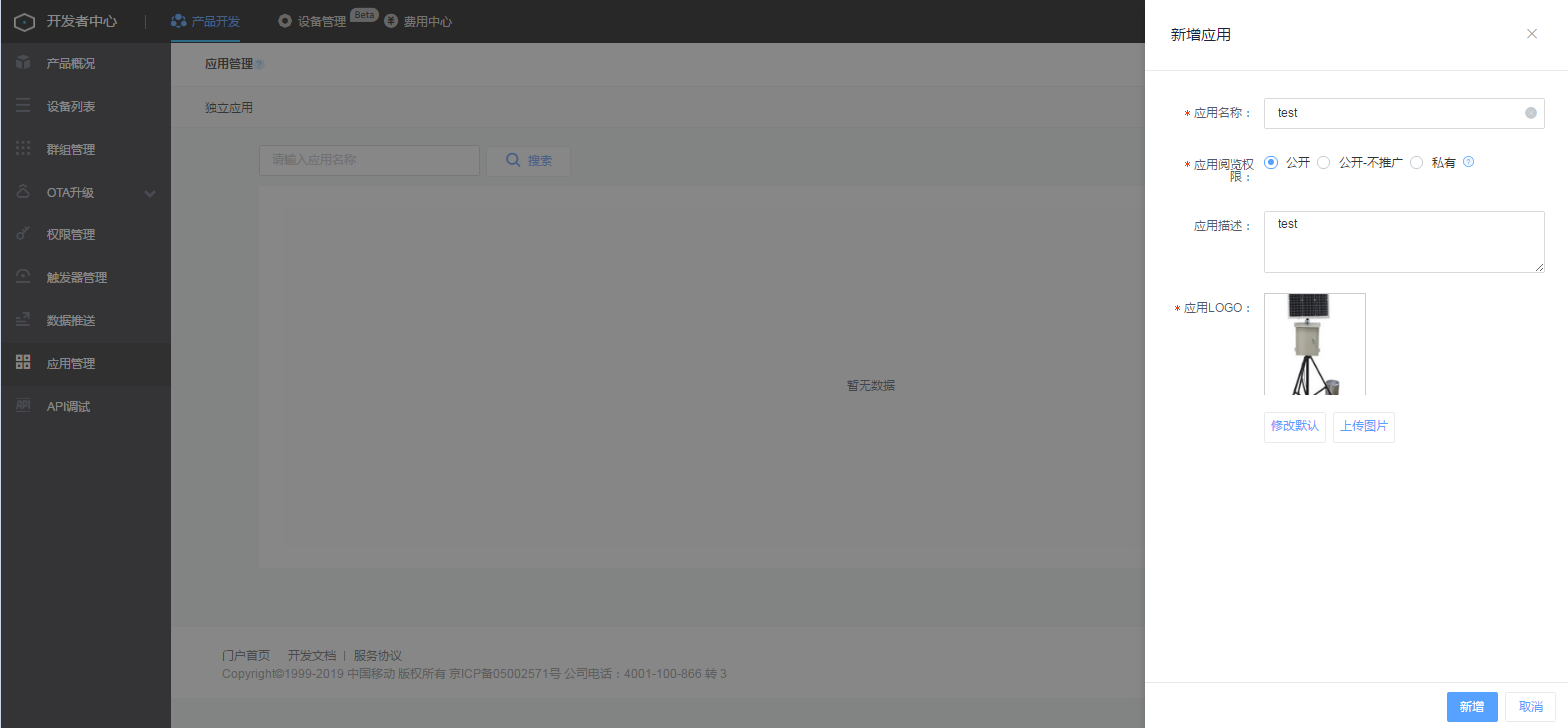Click the 产品概况 cube icon in sidebar
Image resolution: width=1568 pixels, height=728 pixels.
point(23,63)
